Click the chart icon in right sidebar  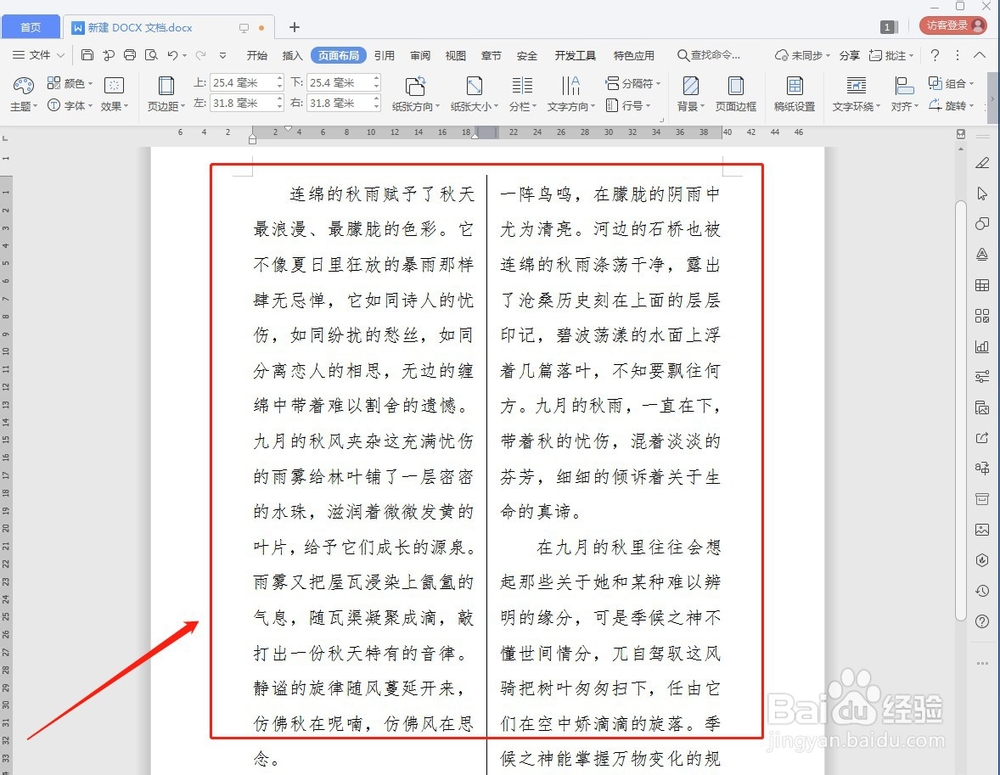coord(981,347)
